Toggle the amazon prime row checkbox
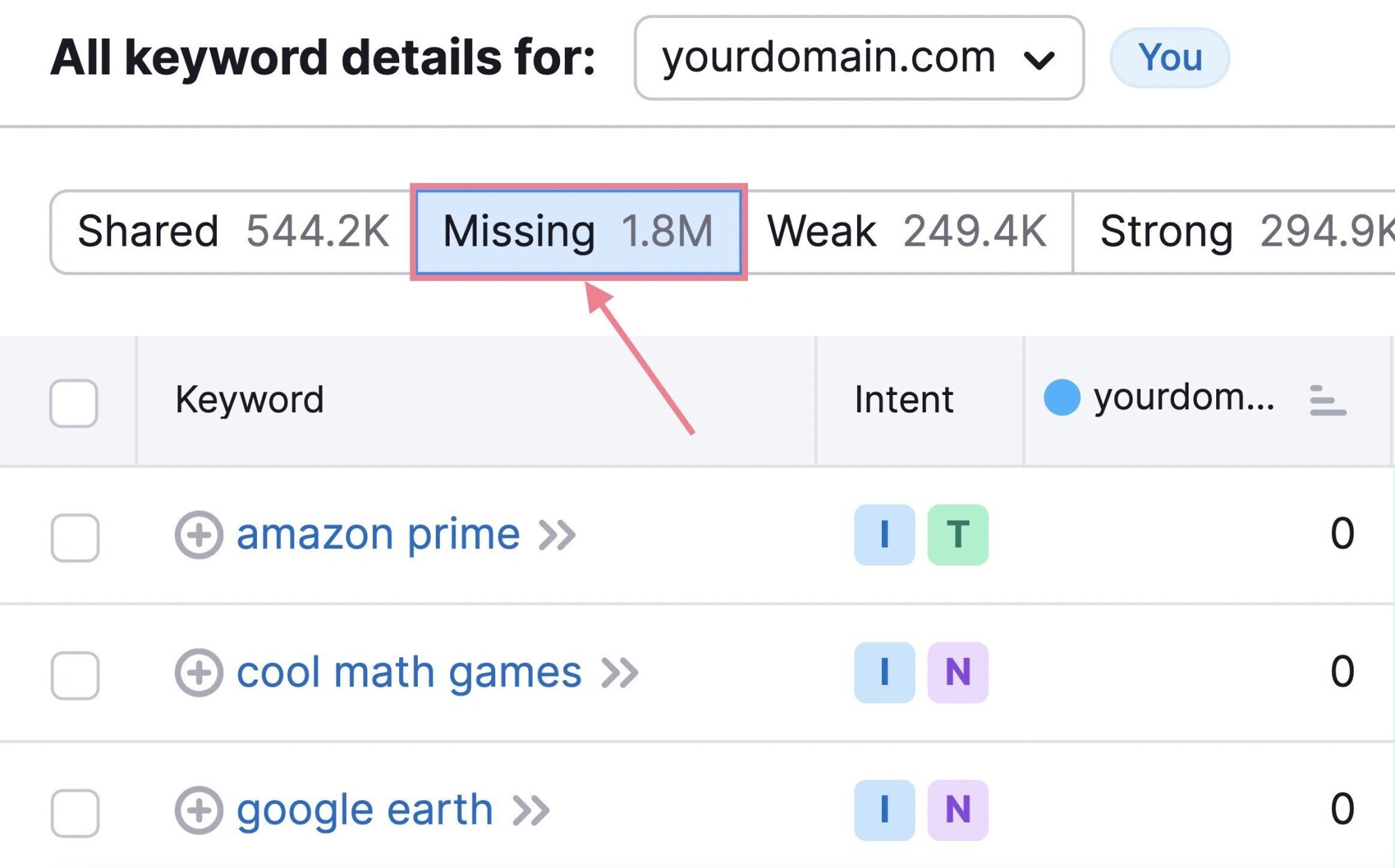This screenshot has width=1395, height=868. tap(75, 535)
